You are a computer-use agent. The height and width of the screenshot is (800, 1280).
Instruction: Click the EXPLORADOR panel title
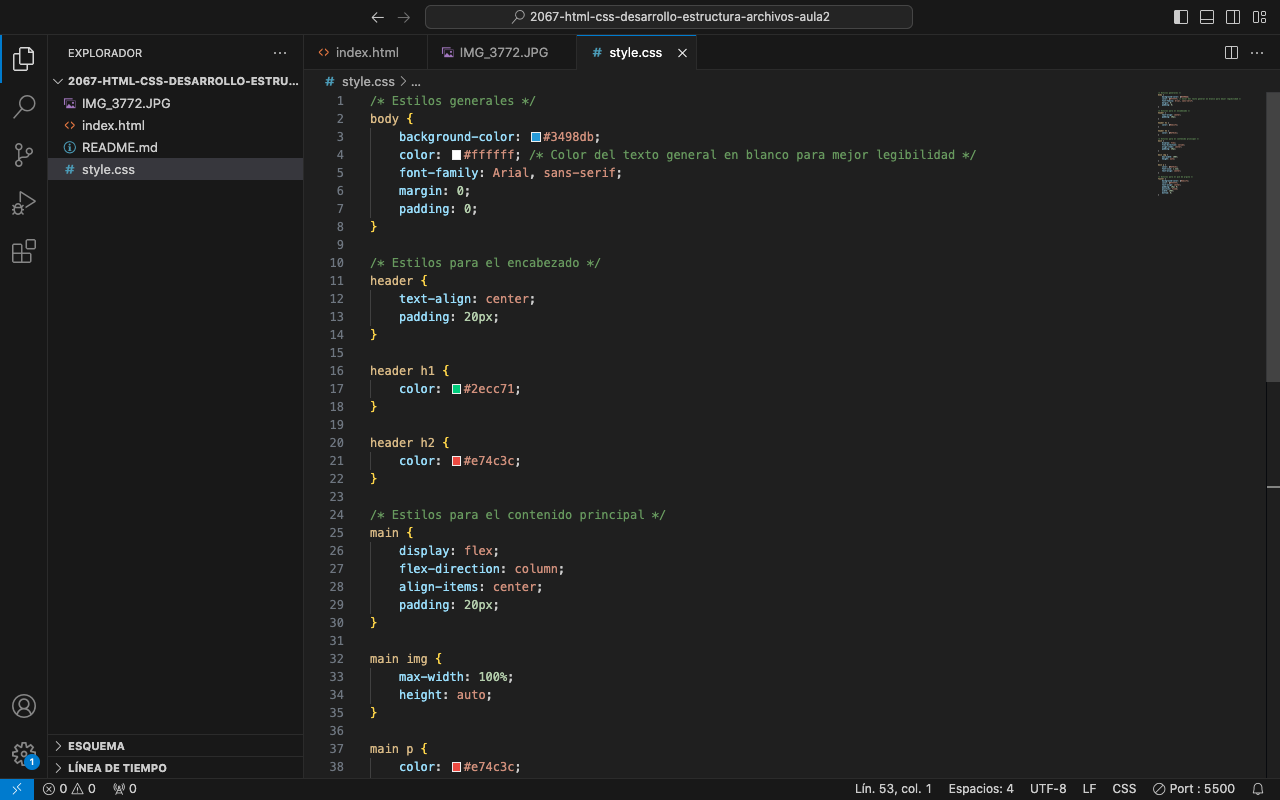[105, 53]
